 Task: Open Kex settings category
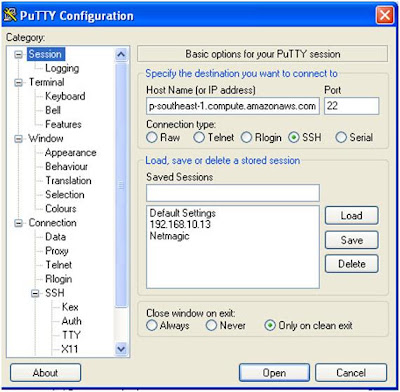(x=70, y=307)
